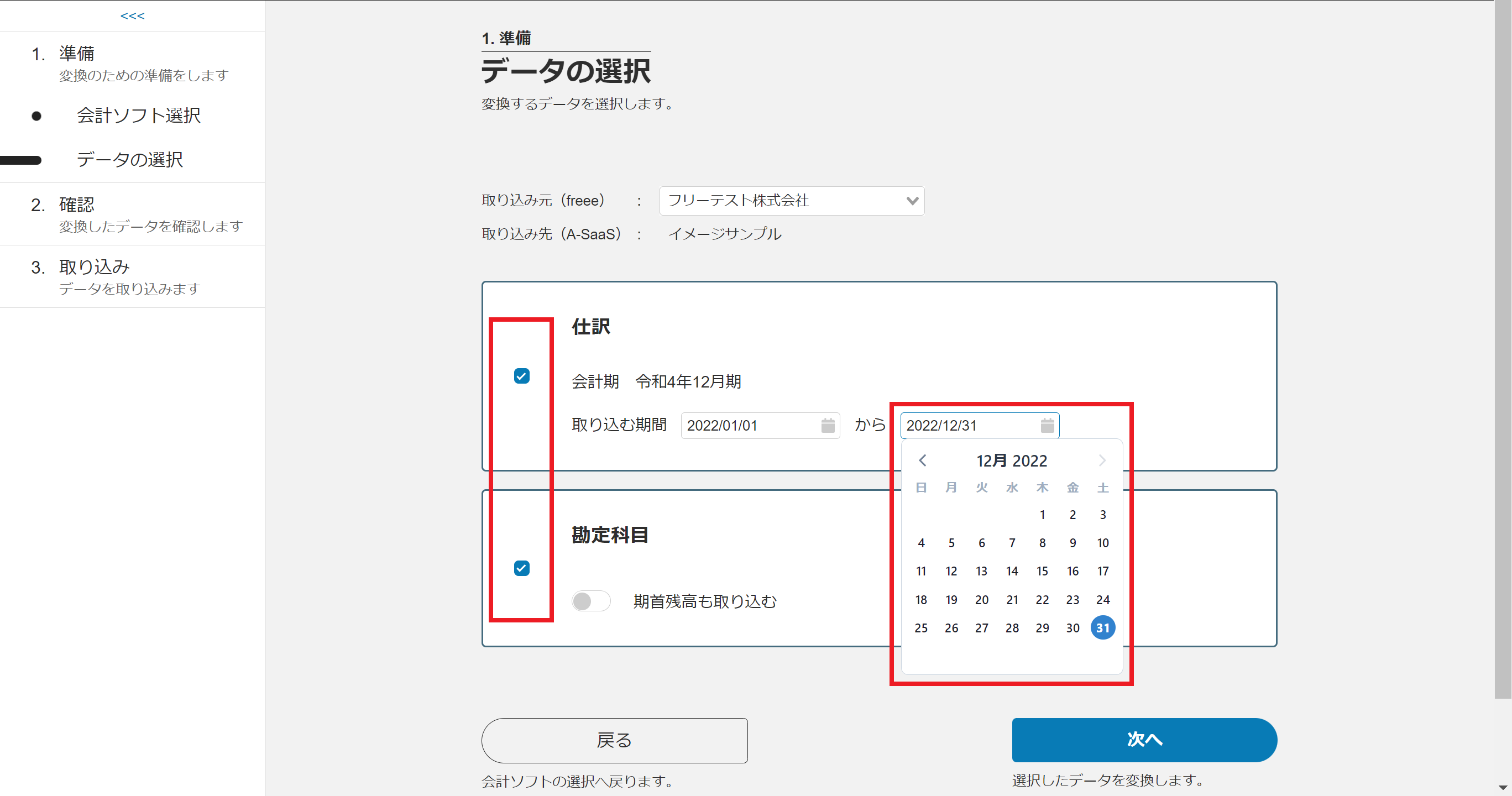
Task: Choose December 10 in the calendar
Action: pos(1103,543)
